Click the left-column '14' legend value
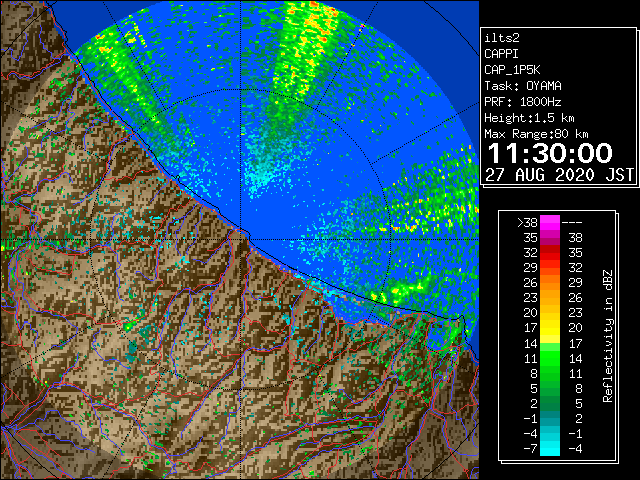 click(531, 343)
